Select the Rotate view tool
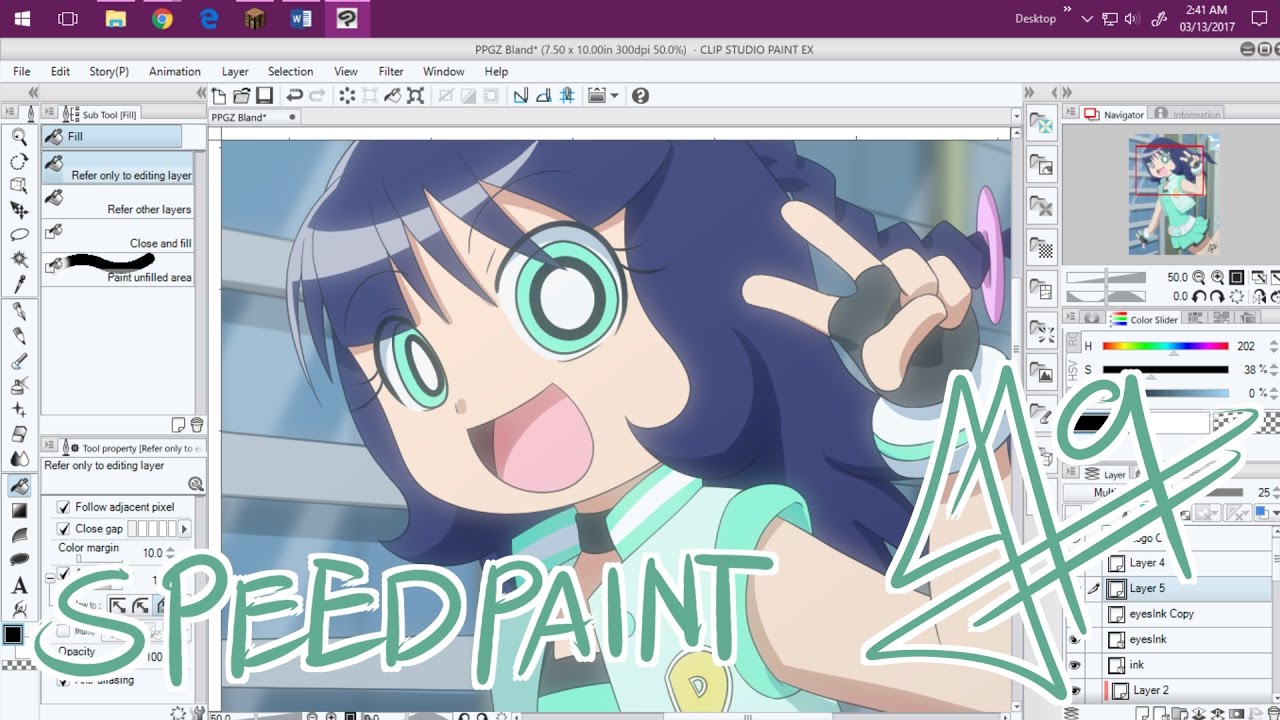The width and height of the screenshot is (1280, 720). [x=19, y=162]
